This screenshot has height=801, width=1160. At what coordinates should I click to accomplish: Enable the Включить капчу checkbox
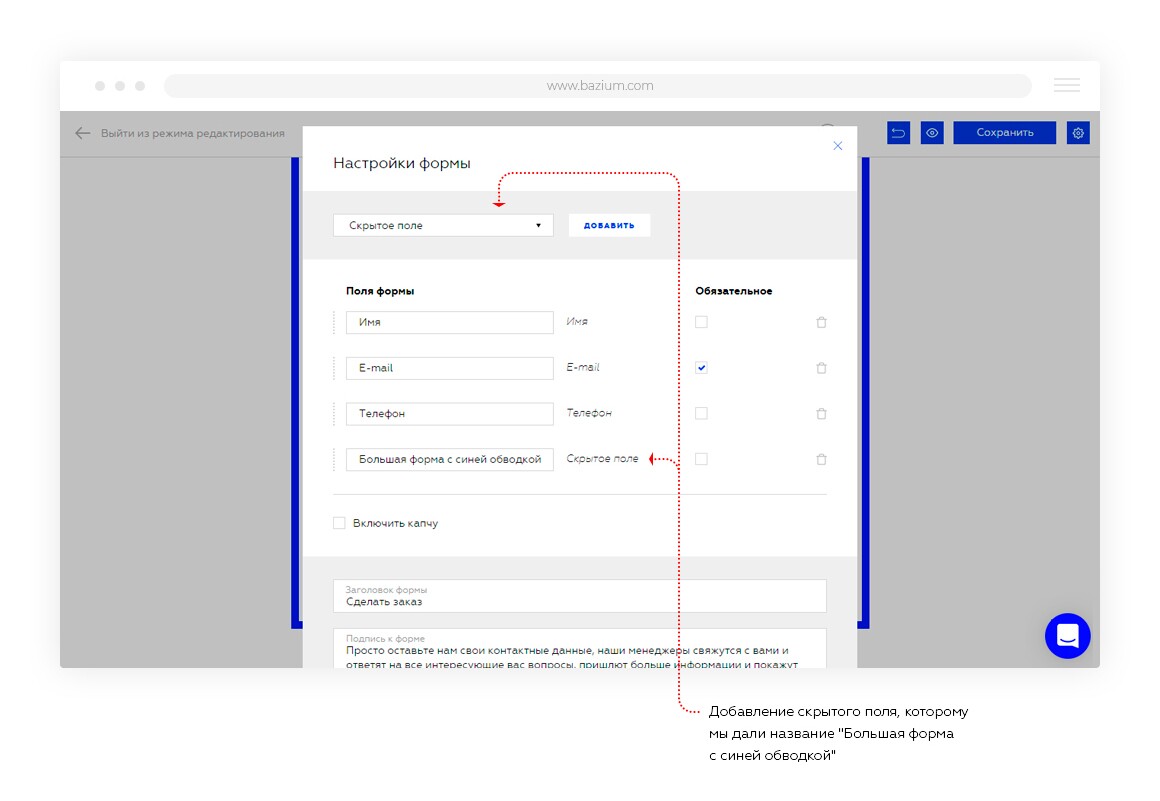(x=339, y=523)
